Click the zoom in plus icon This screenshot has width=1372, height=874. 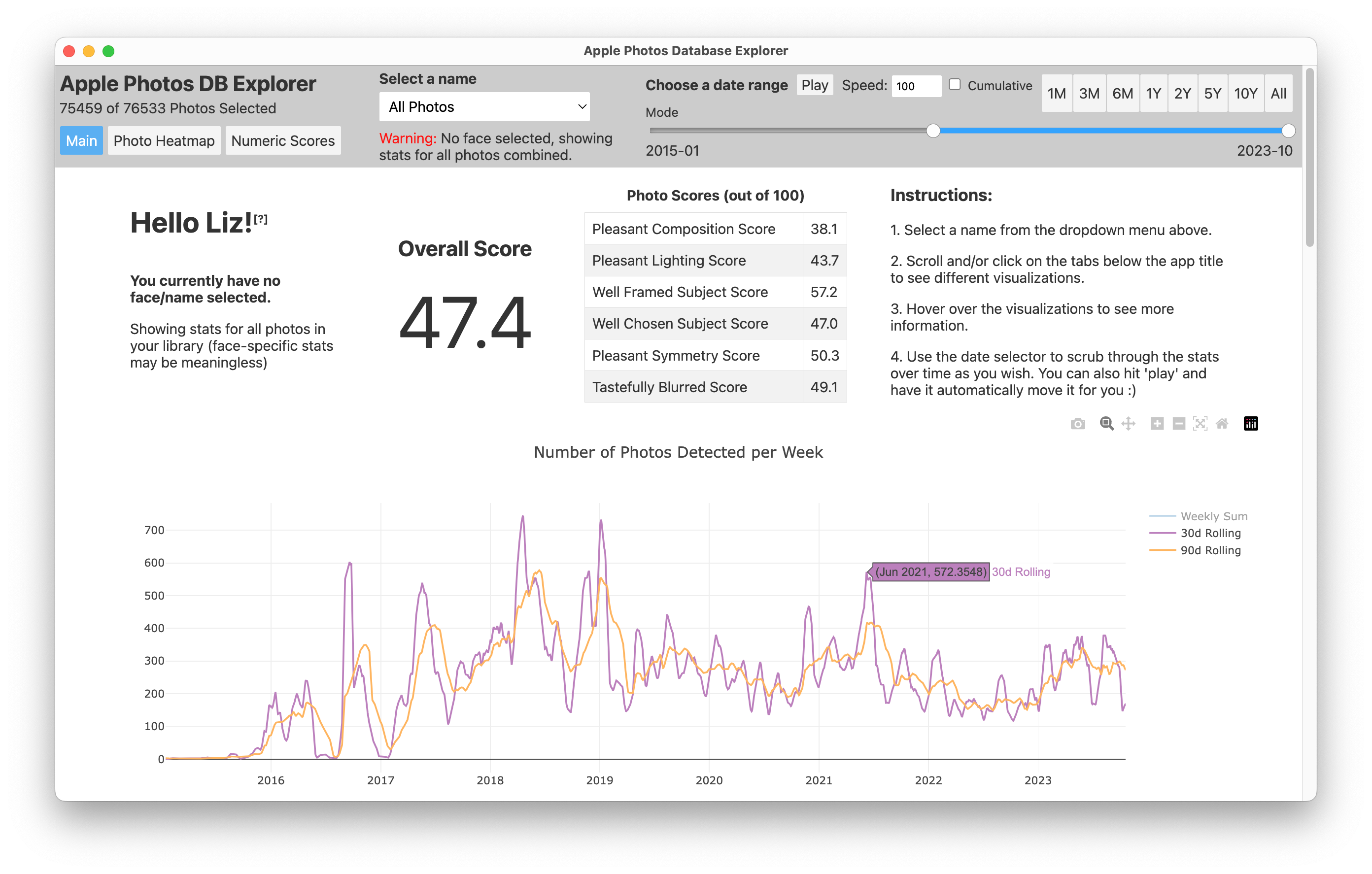pos(1157,423)
